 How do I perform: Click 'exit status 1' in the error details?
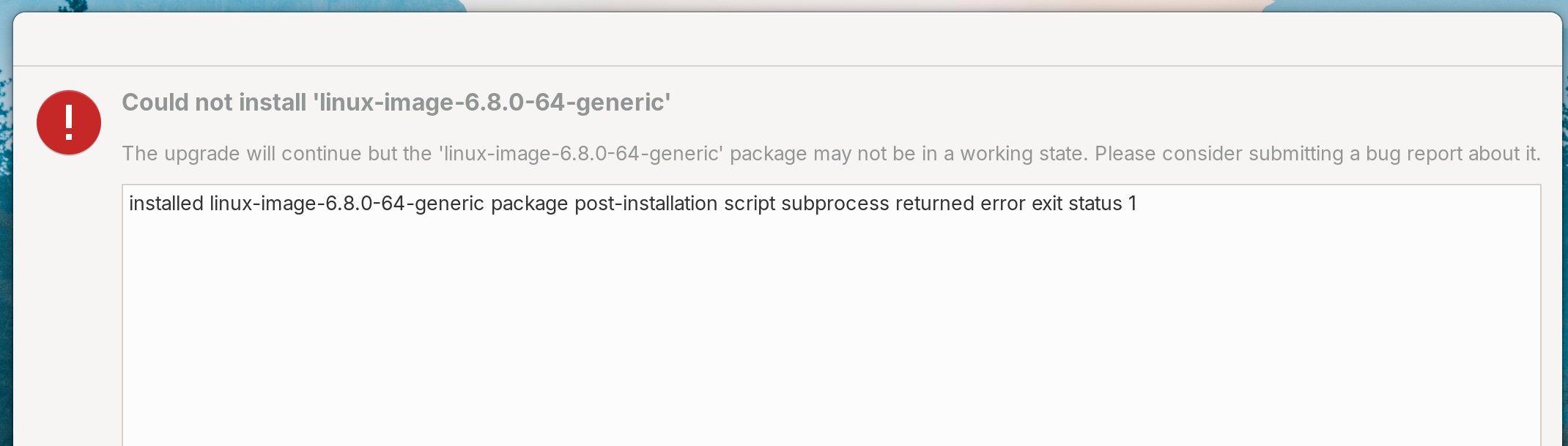(1084, 204)
